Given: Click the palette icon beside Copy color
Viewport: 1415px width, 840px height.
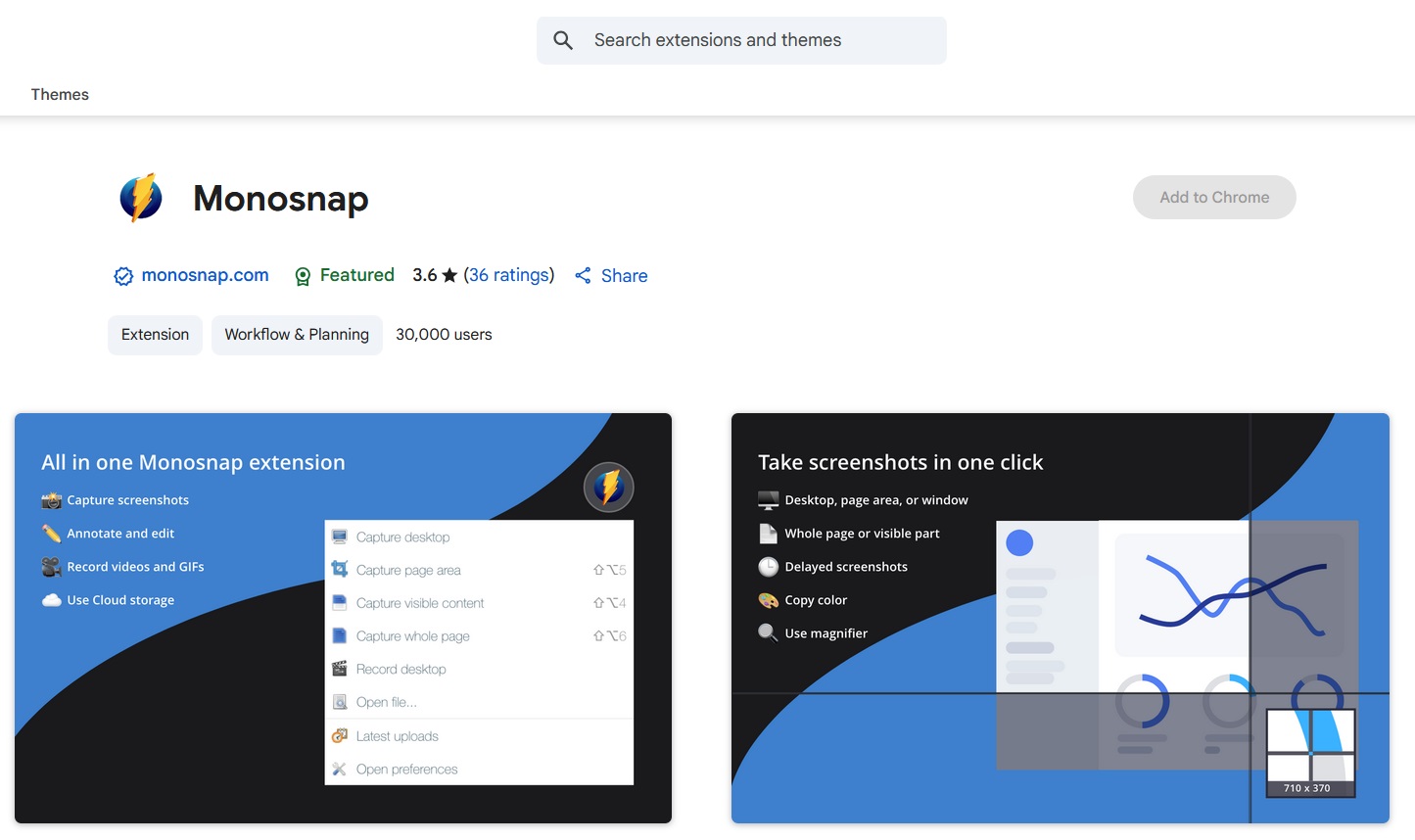Looking at the screenshot, I should coord(768,600).
